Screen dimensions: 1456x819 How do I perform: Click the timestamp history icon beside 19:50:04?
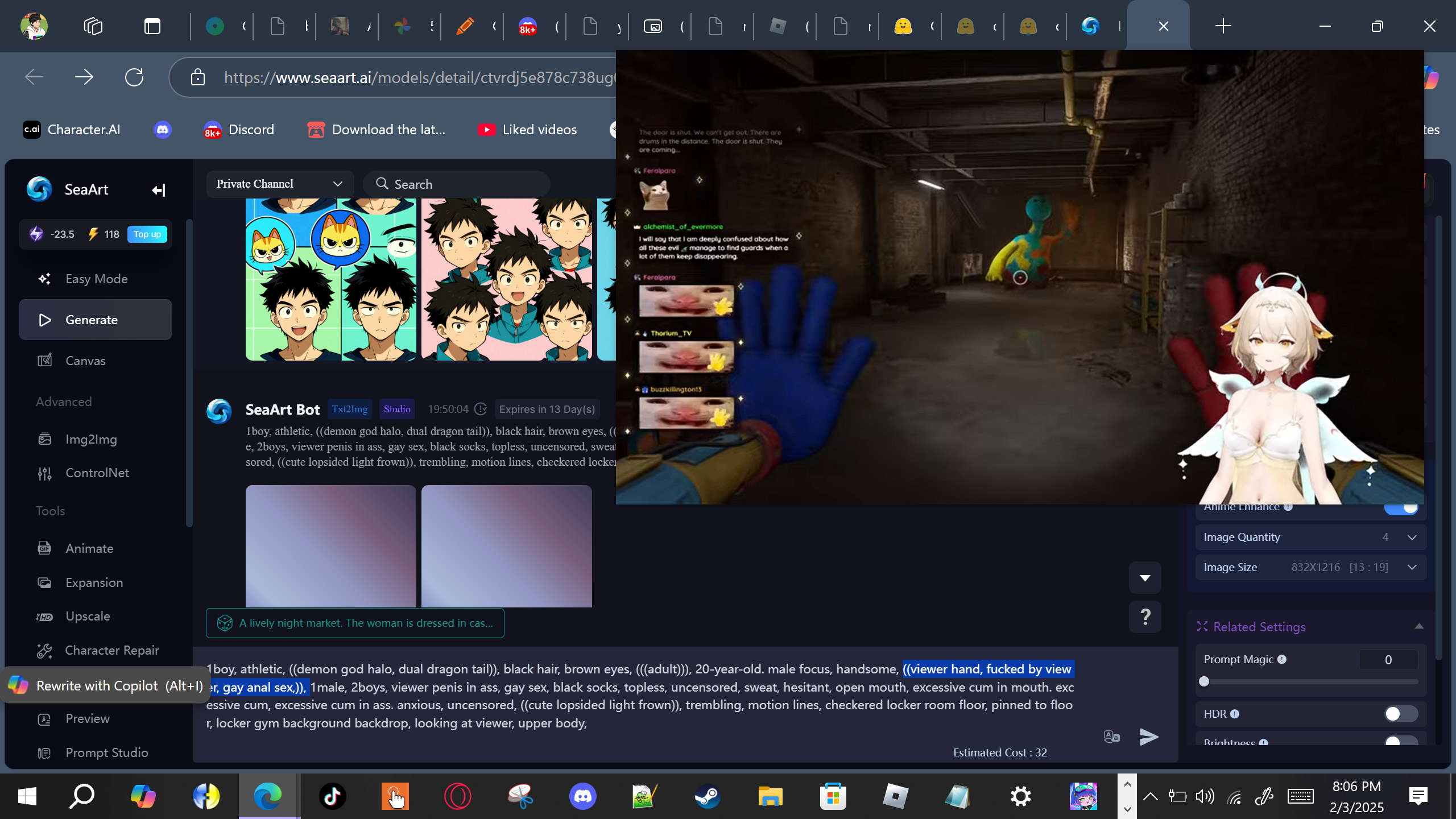pos(481,409)
